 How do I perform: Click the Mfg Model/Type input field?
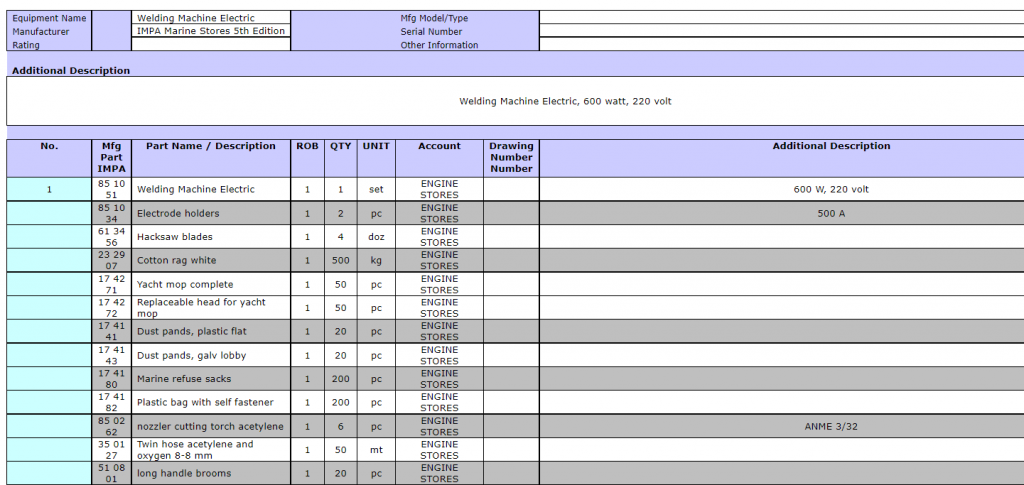pos(780,18)
